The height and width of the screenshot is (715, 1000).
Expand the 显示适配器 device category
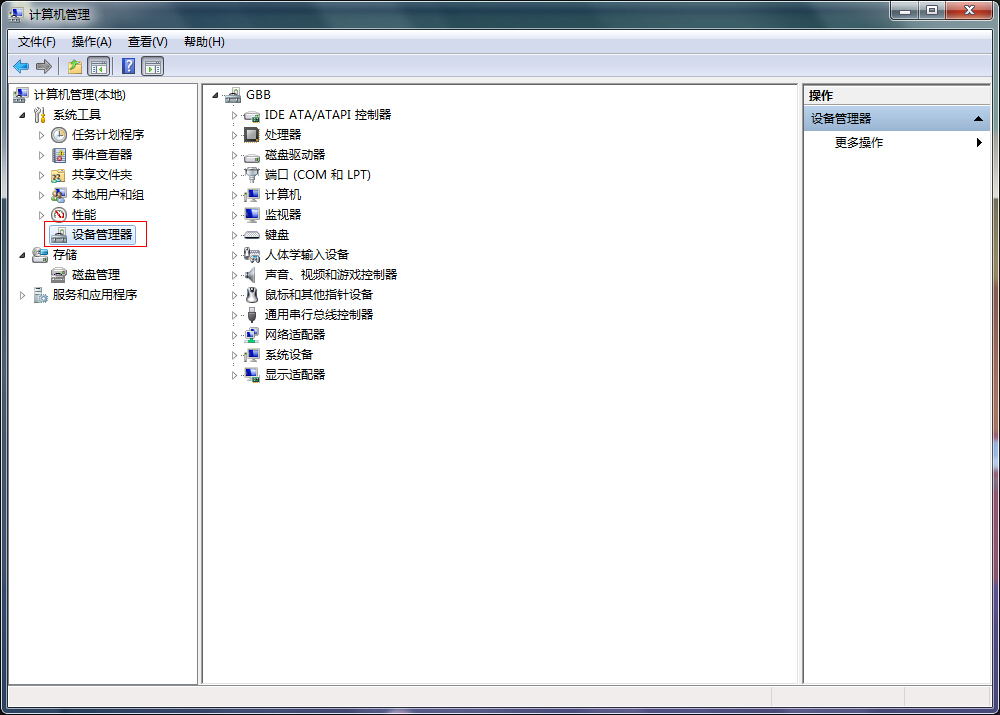pyautogui.click(x=234, y=374)
